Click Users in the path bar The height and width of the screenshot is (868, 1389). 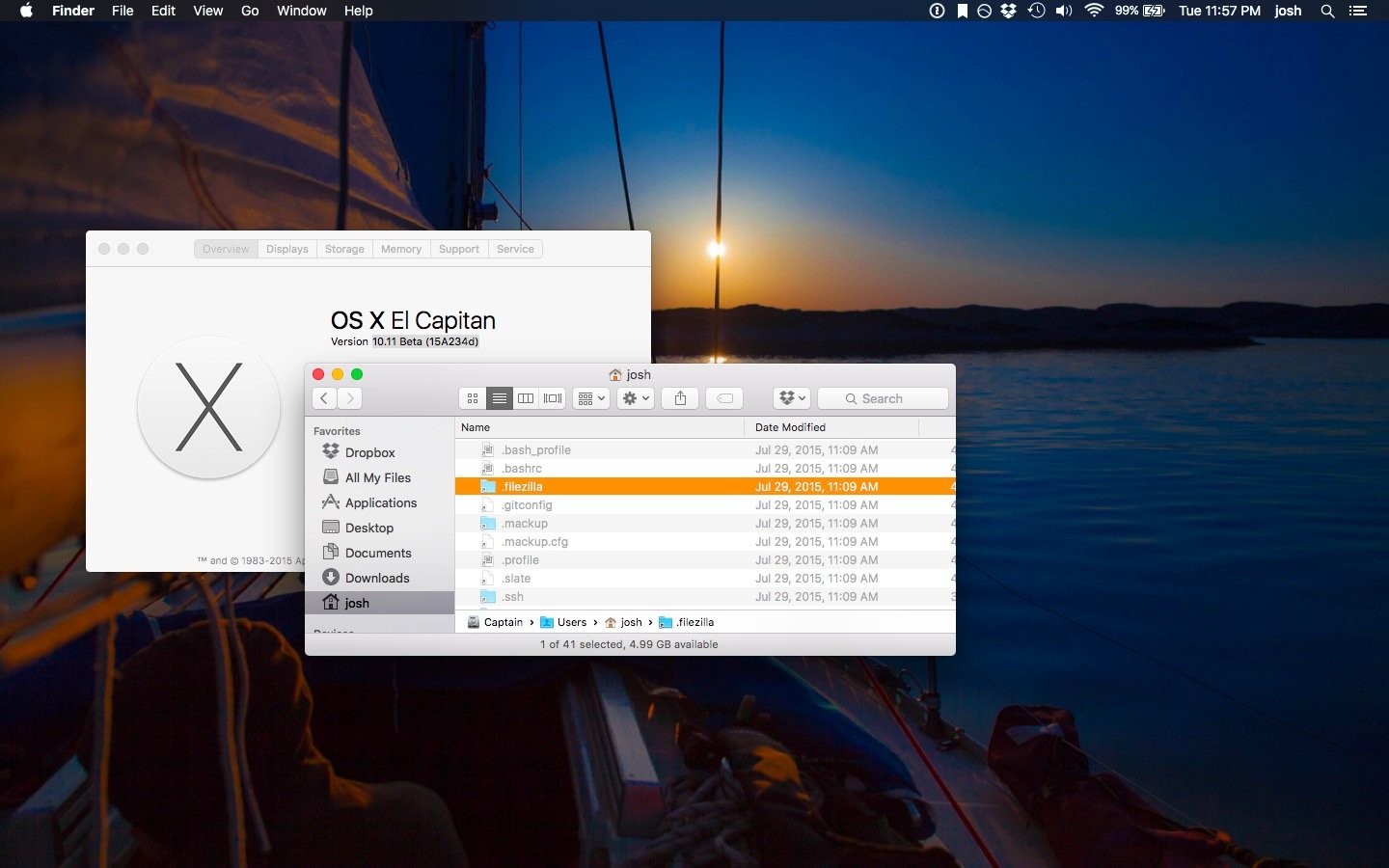click(563, 622)
